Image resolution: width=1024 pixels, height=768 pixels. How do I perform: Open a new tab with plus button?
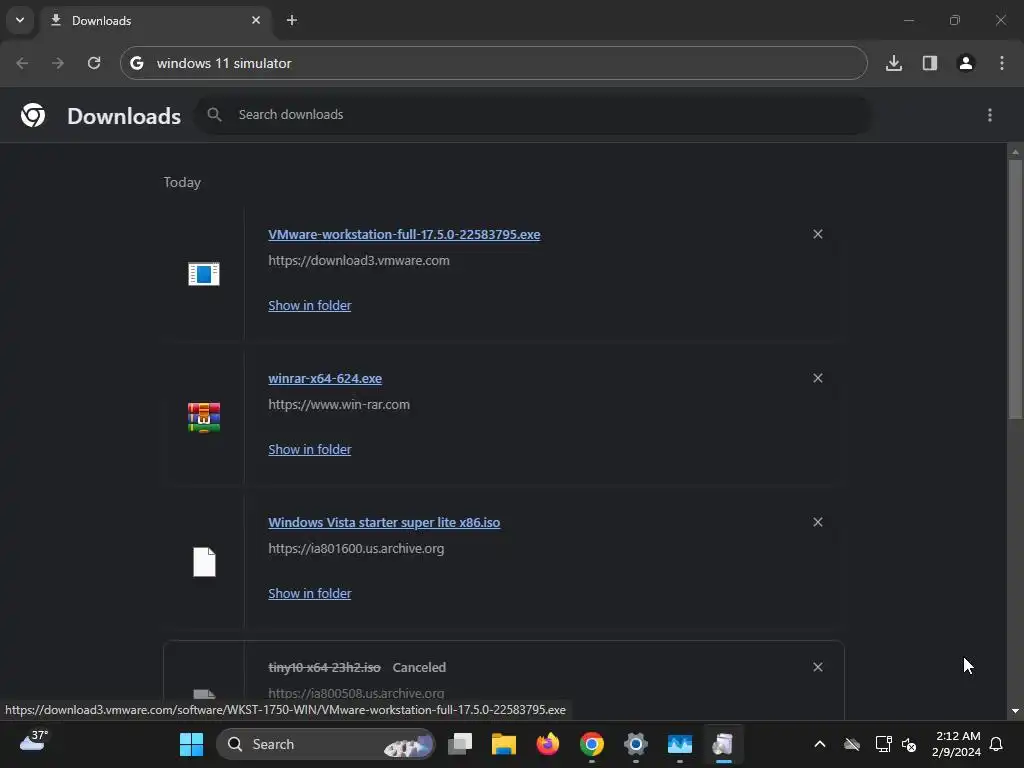[292, 20]
